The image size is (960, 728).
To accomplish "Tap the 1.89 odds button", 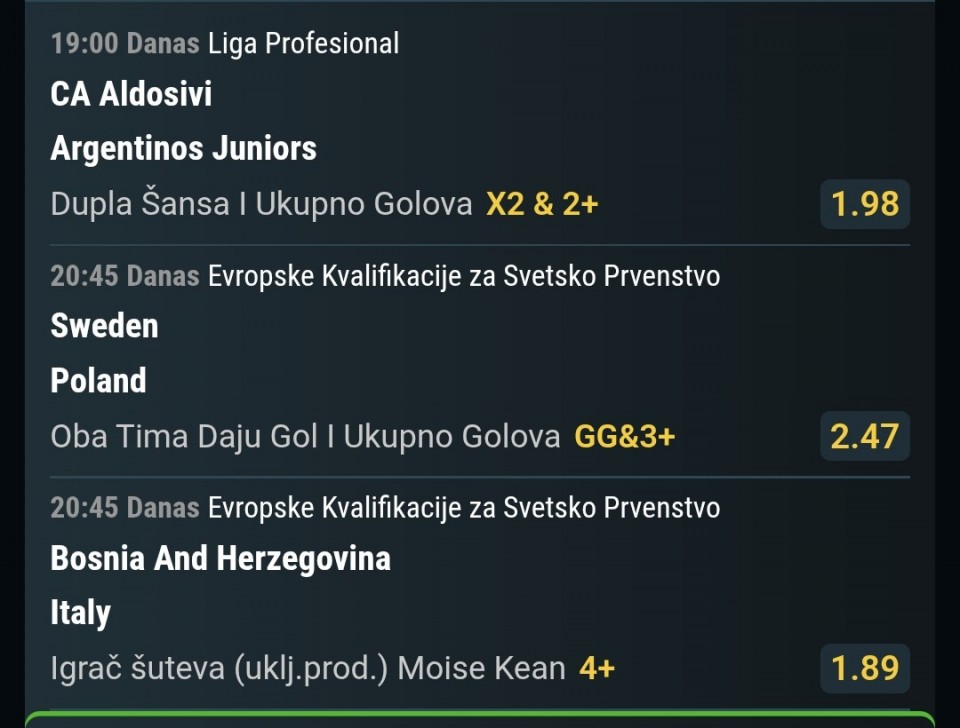I will click(865, 668).
